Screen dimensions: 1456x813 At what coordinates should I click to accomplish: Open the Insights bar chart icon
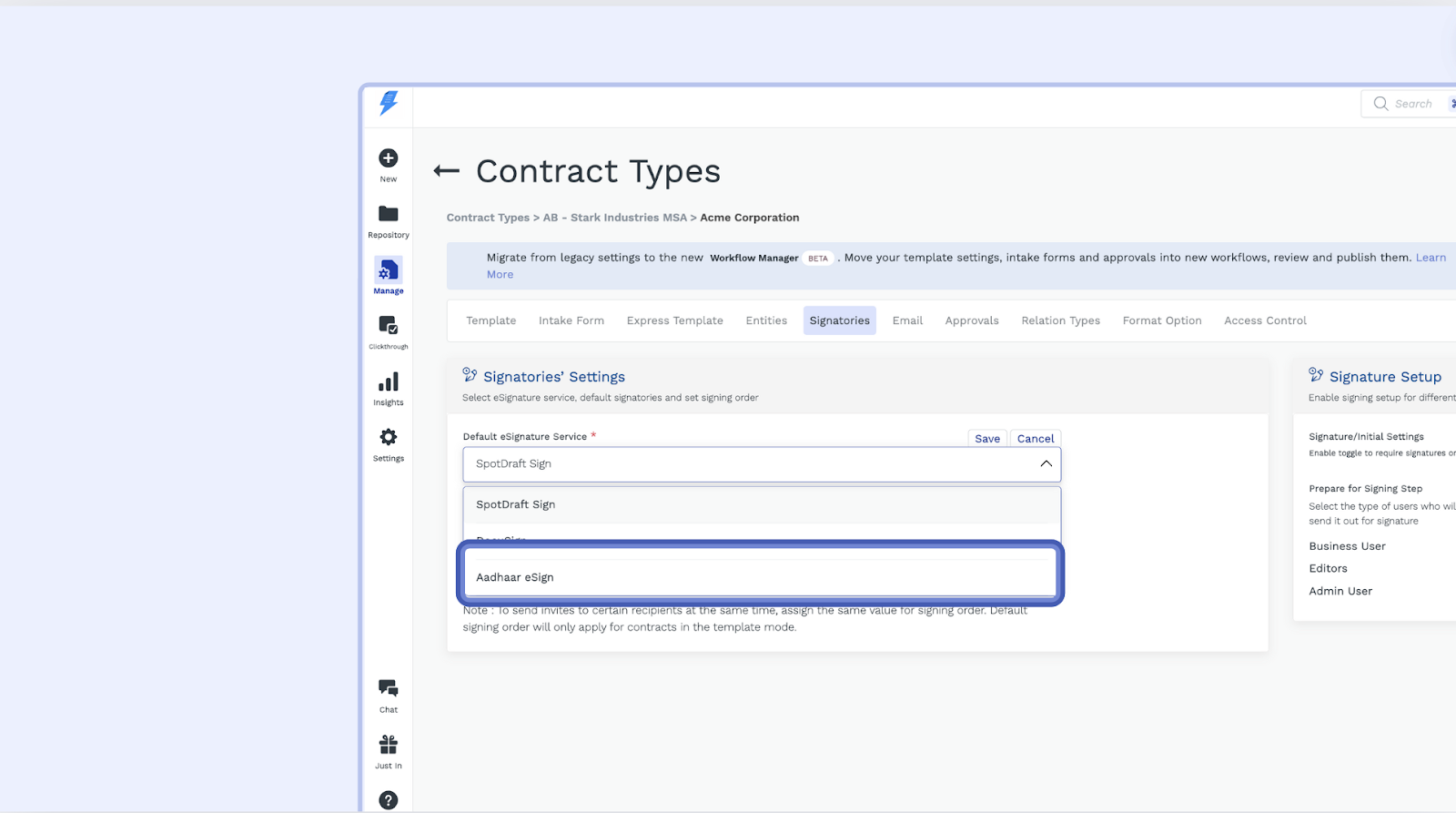[389, 381]
